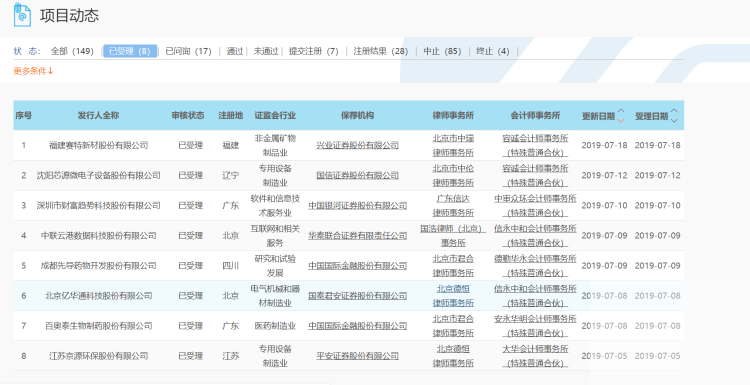This screenshot has width=750, height=385.
Task: Click 研究和试验发展 industry cell
Action: tap(275, 265)
